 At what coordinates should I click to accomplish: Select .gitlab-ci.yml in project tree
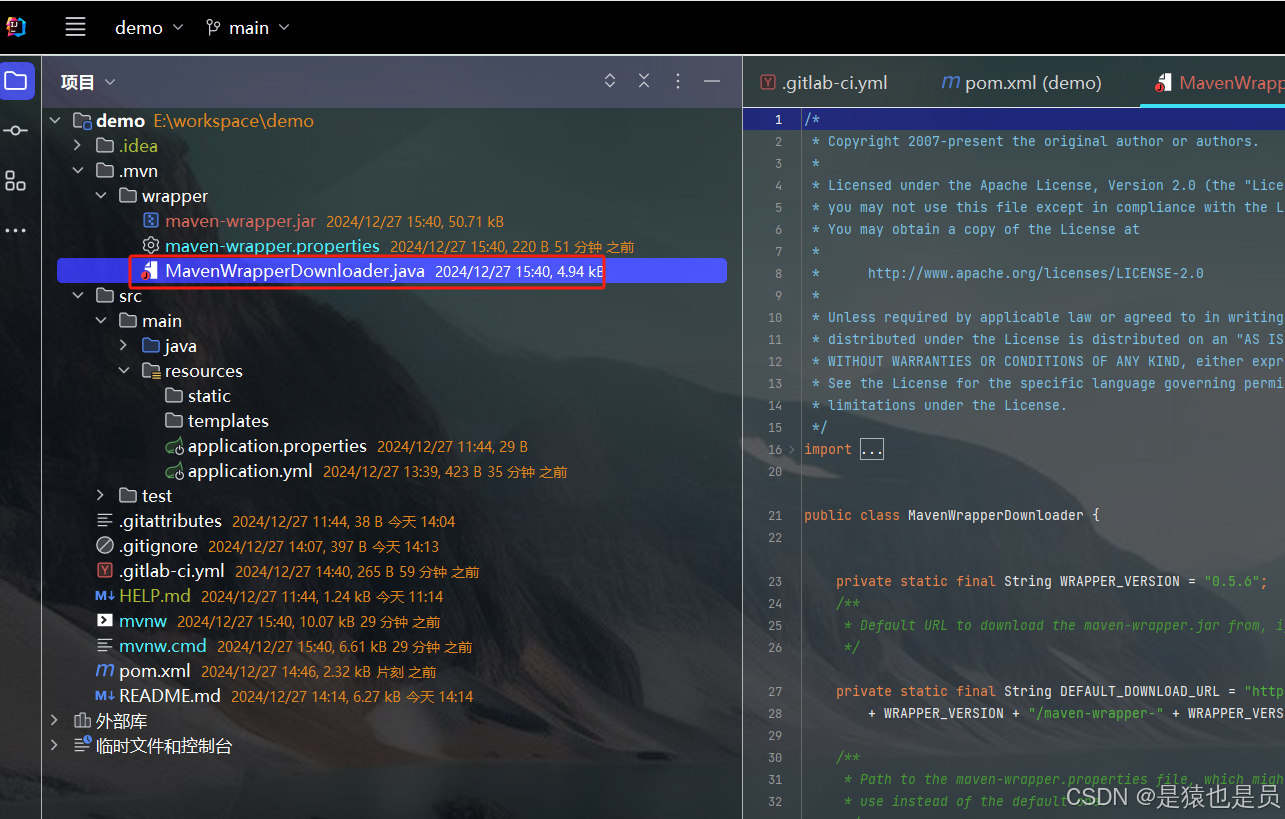(x=172, y=571)
